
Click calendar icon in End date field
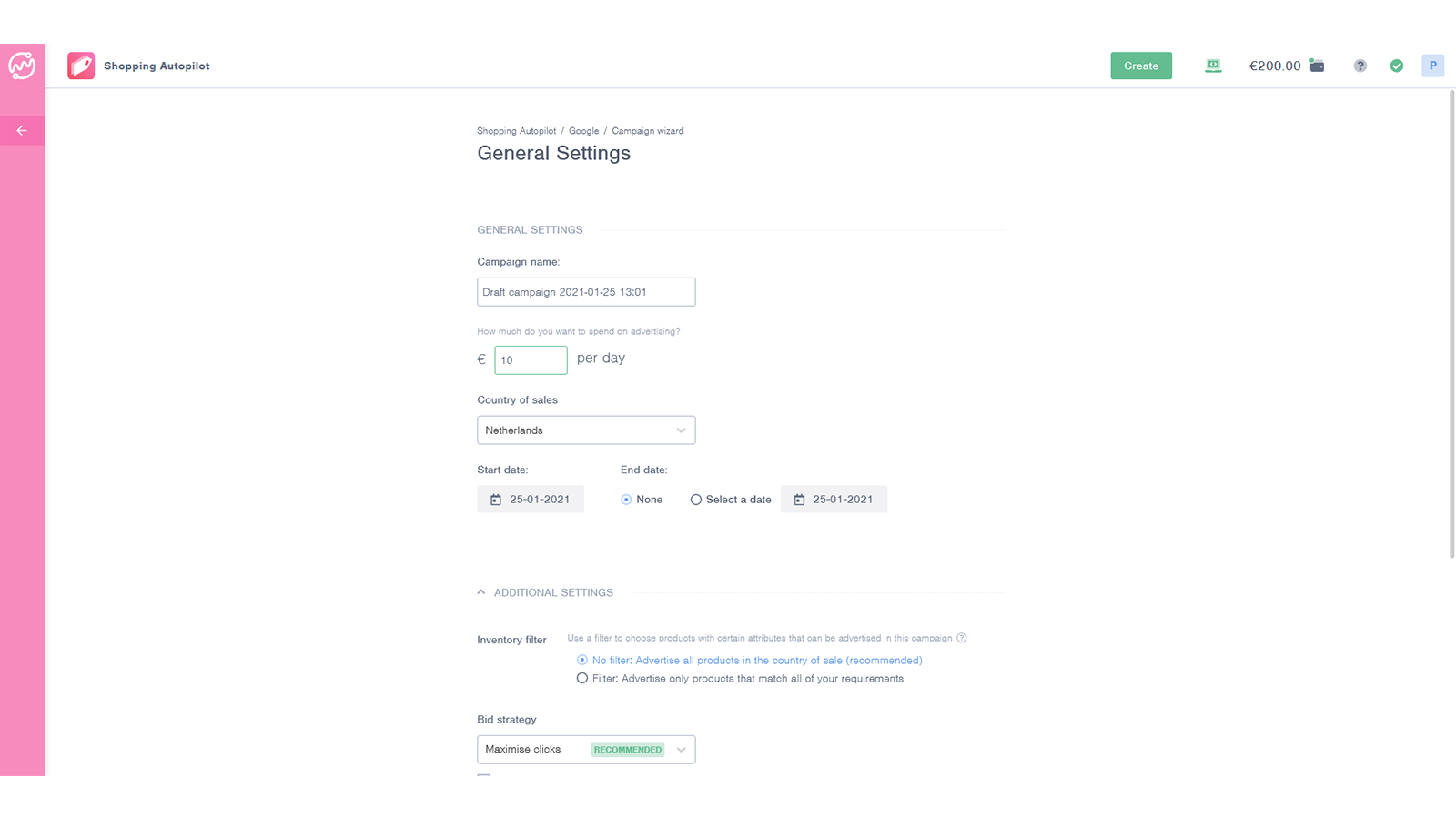[799, 500]
